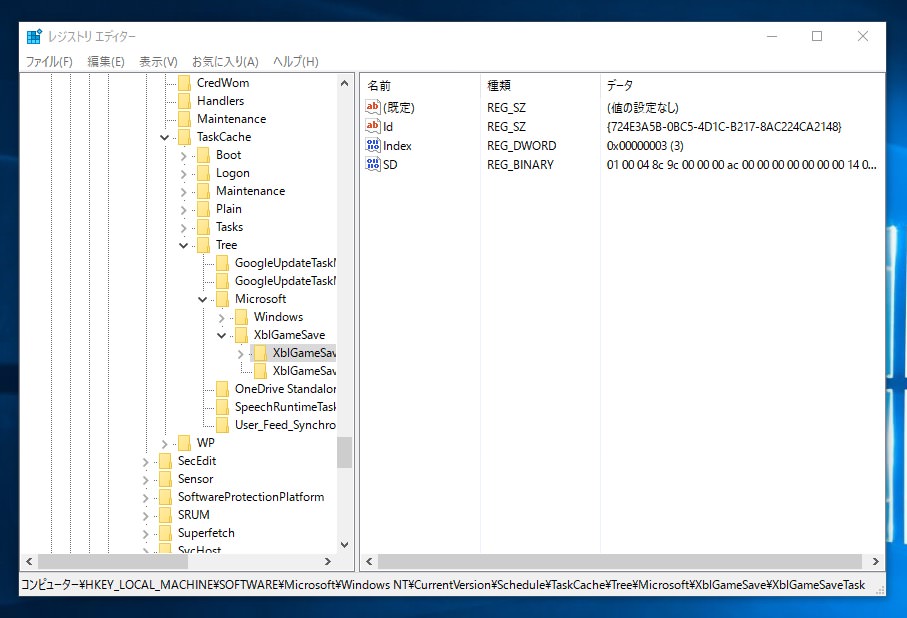Screen dimensions: 907x618
Task: Collapse the Microsoft key under Tree
Action: point(202,300)
